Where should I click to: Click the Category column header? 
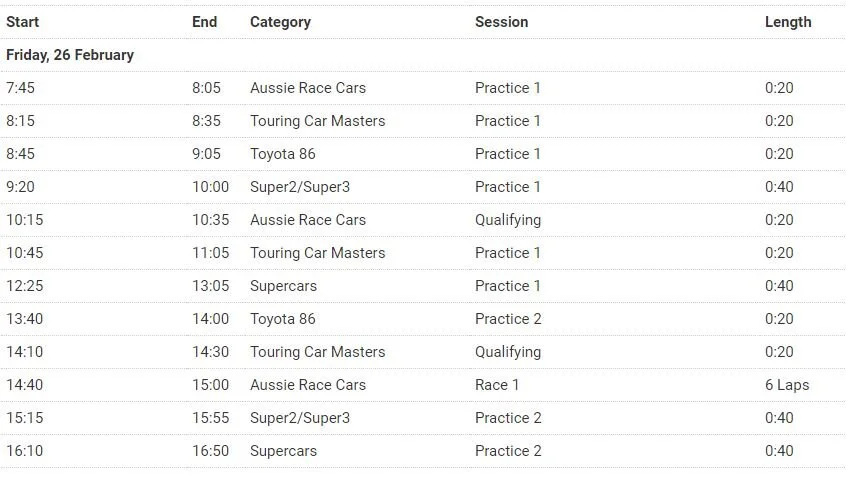281,22
